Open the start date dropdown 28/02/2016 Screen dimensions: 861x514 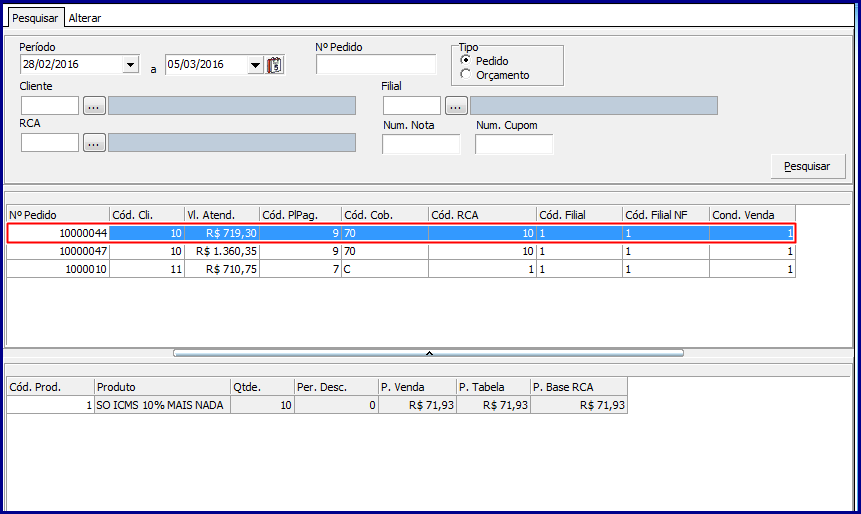tap(130, 65)
